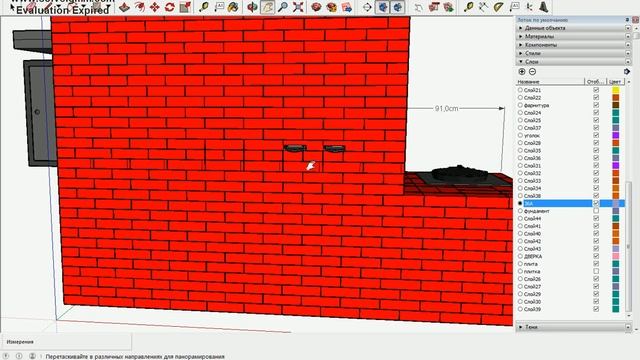Screen dimensions: 640x360
Task: Select the Слой26 layer row
Action: [571, 279]
